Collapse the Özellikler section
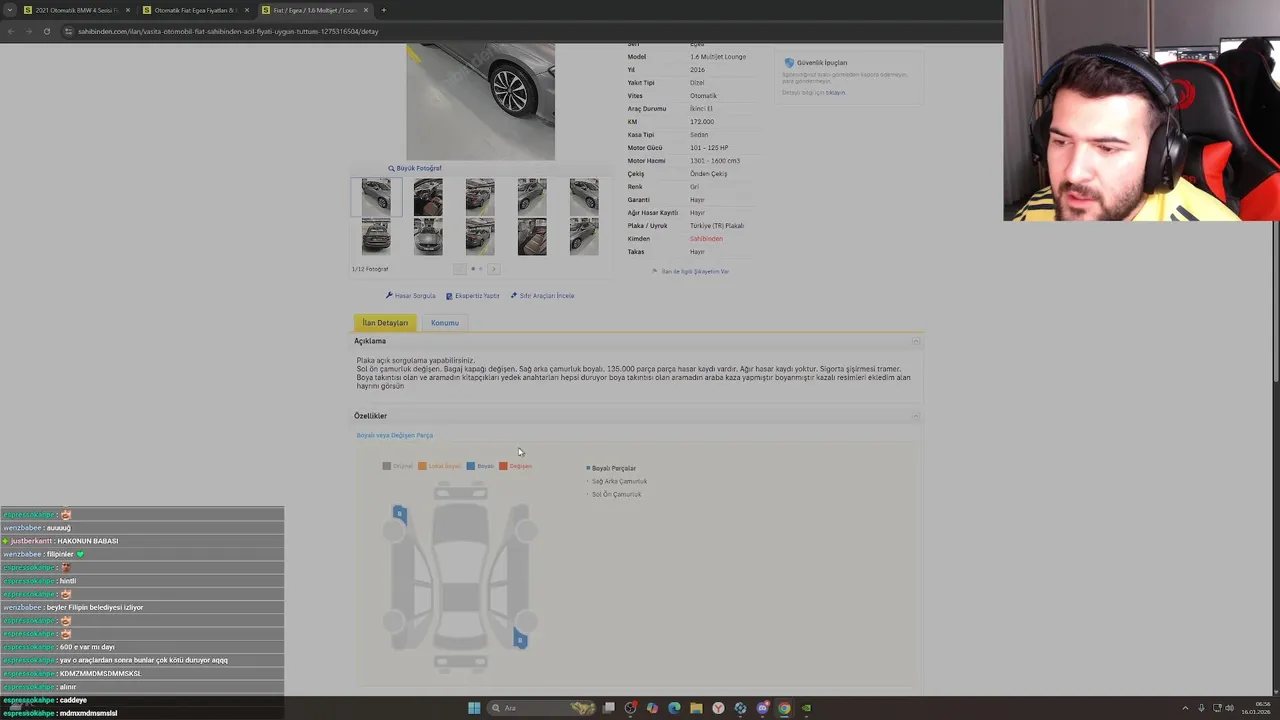1280x720 pixels. click(915, 416)
